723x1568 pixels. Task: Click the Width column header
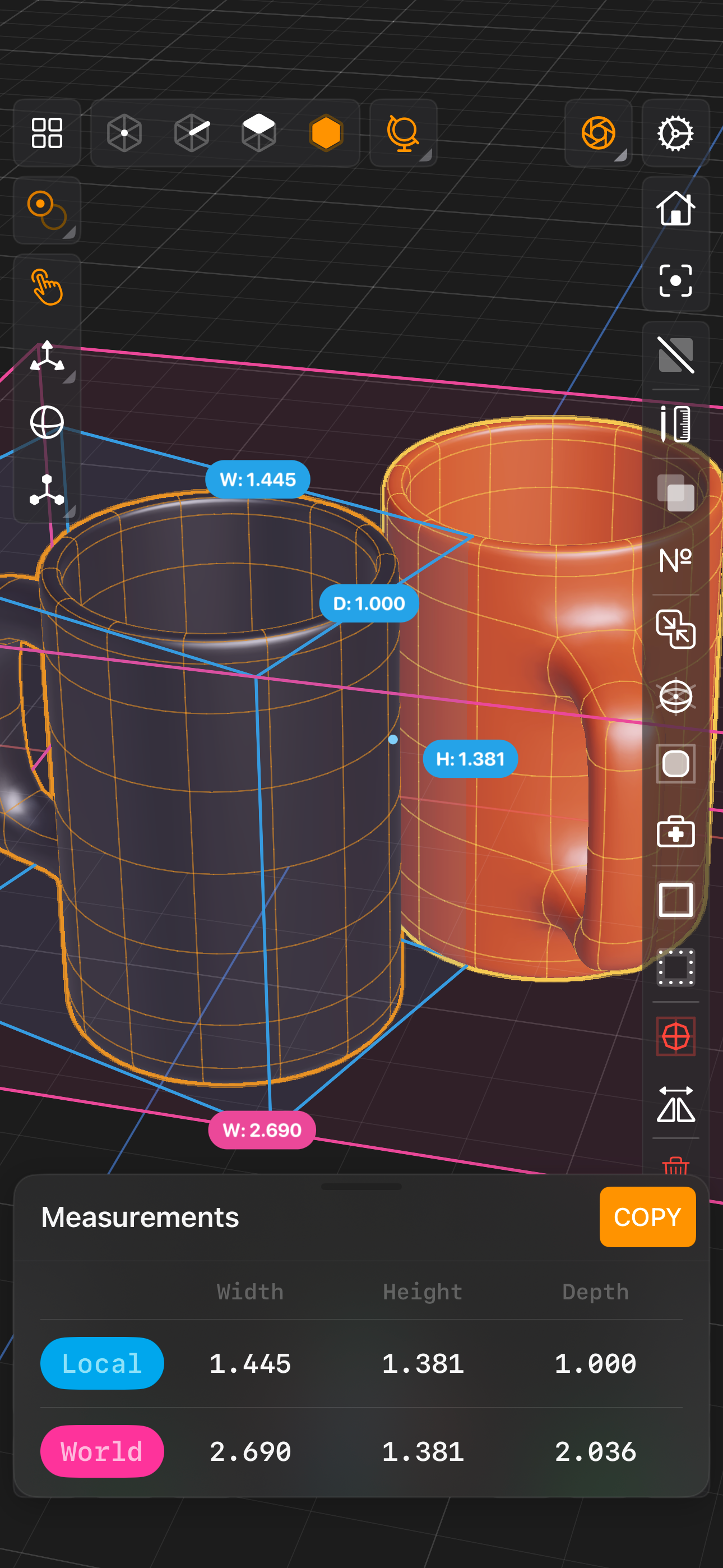(x=250, y=1292)
